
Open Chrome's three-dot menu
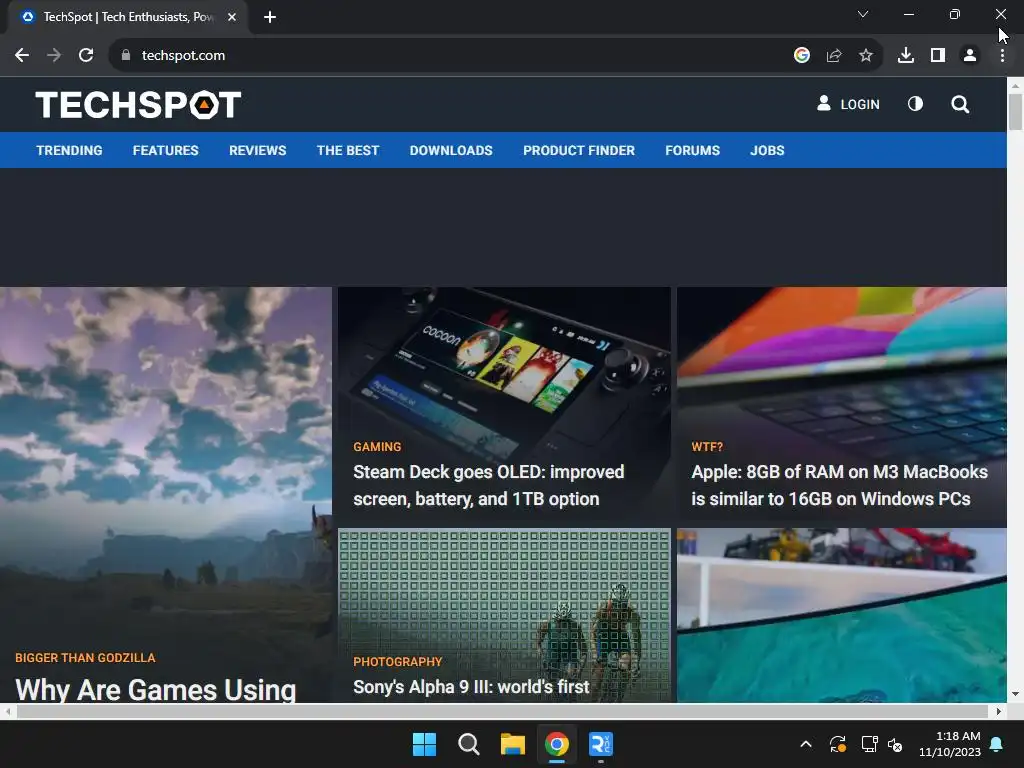tap(1002, 56)
